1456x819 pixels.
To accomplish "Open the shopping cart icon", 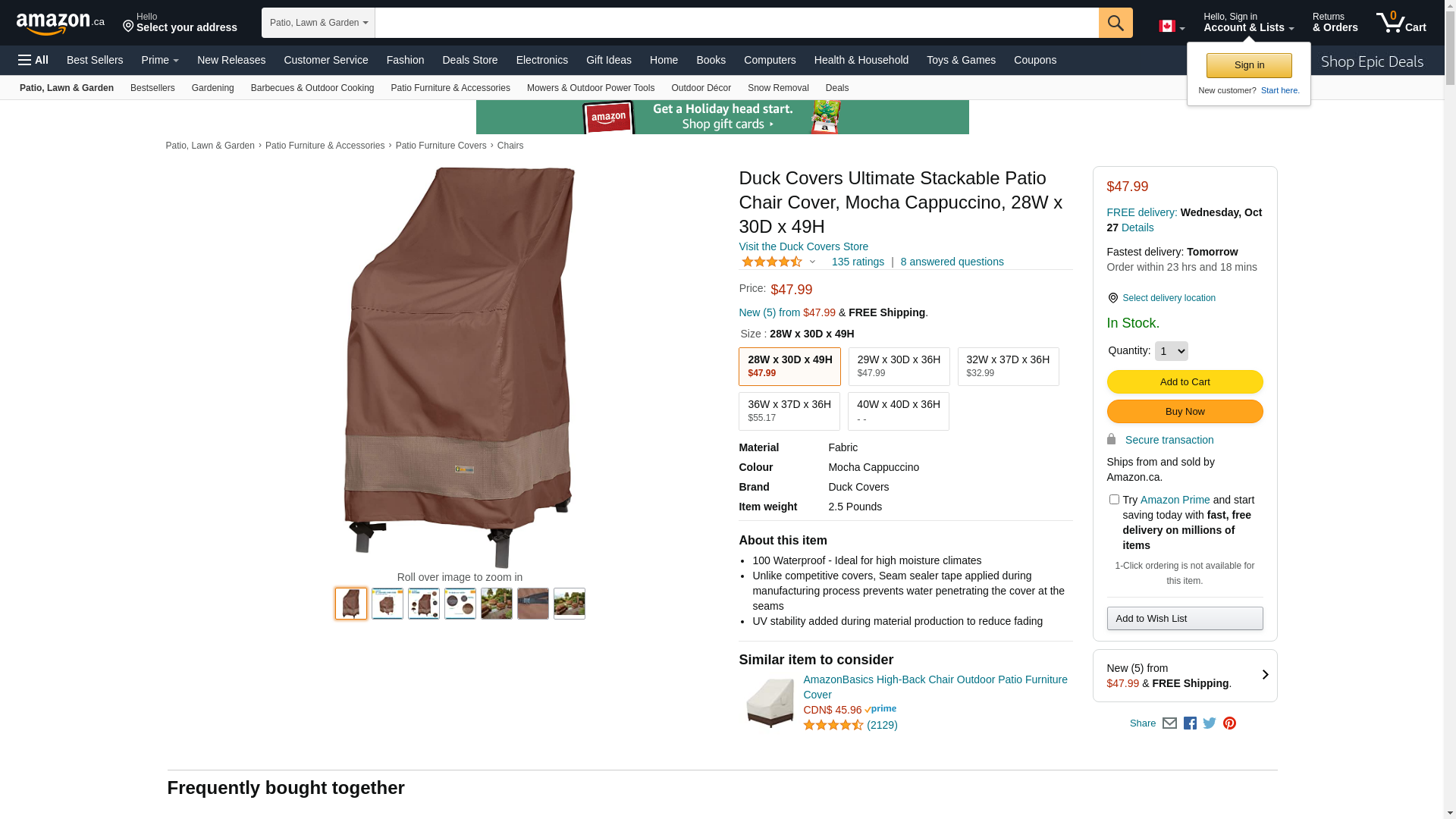I will click(x=1401, y=23).
